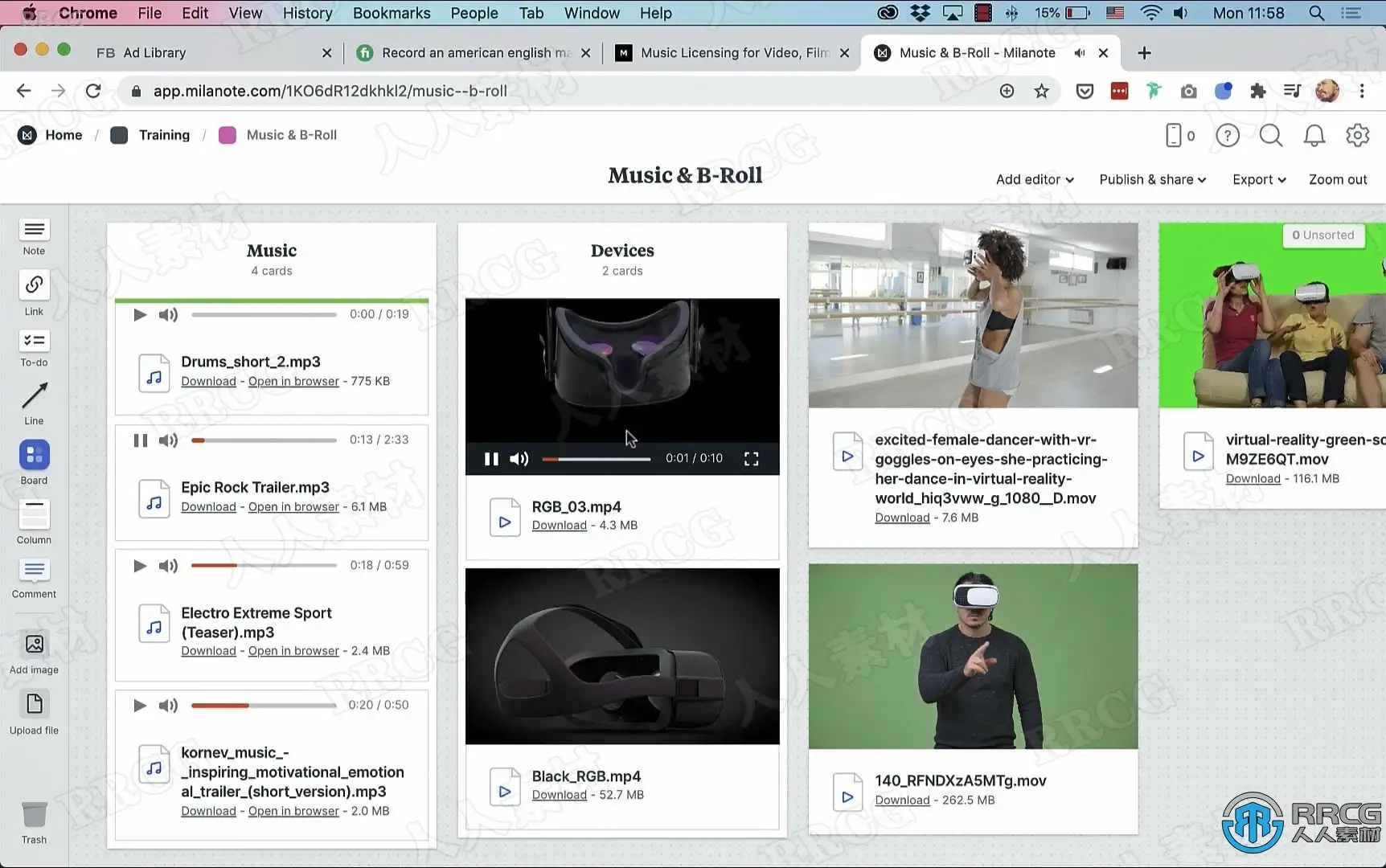Select the To-do tool in sidebar
This screenshot has height=868, width=1386.
pos(34,349)
